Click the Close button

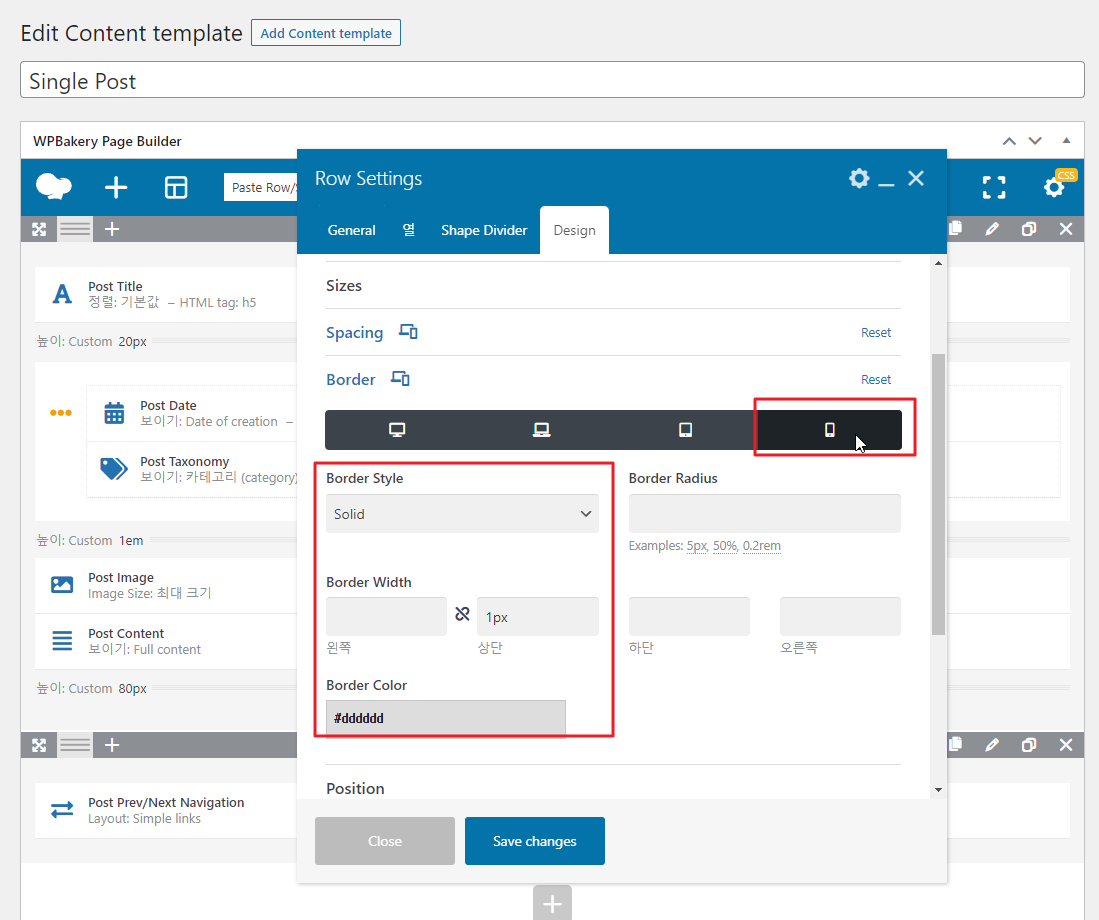pyautogui.click(x=385, y=841)
